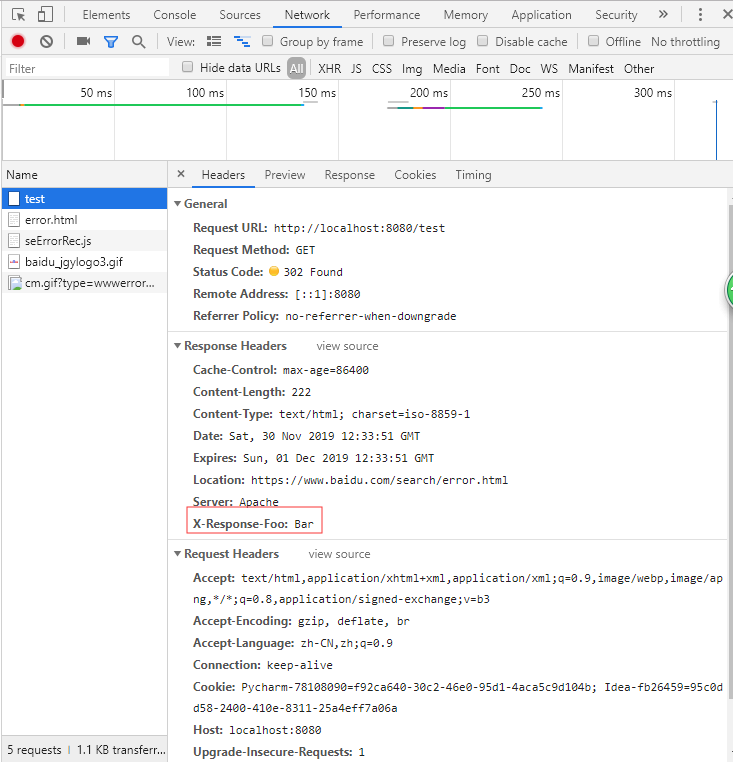Enable Preserve log checkbox
This screenshot has width=733, height=762.
388,41
